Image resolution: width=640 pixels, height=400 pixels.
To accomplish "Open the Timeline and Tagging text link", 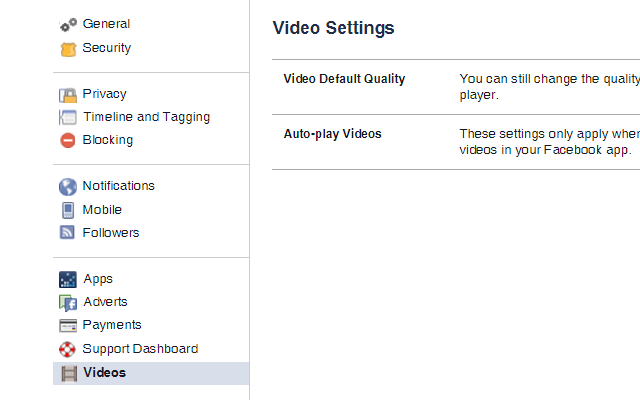I will coord(146,117).
